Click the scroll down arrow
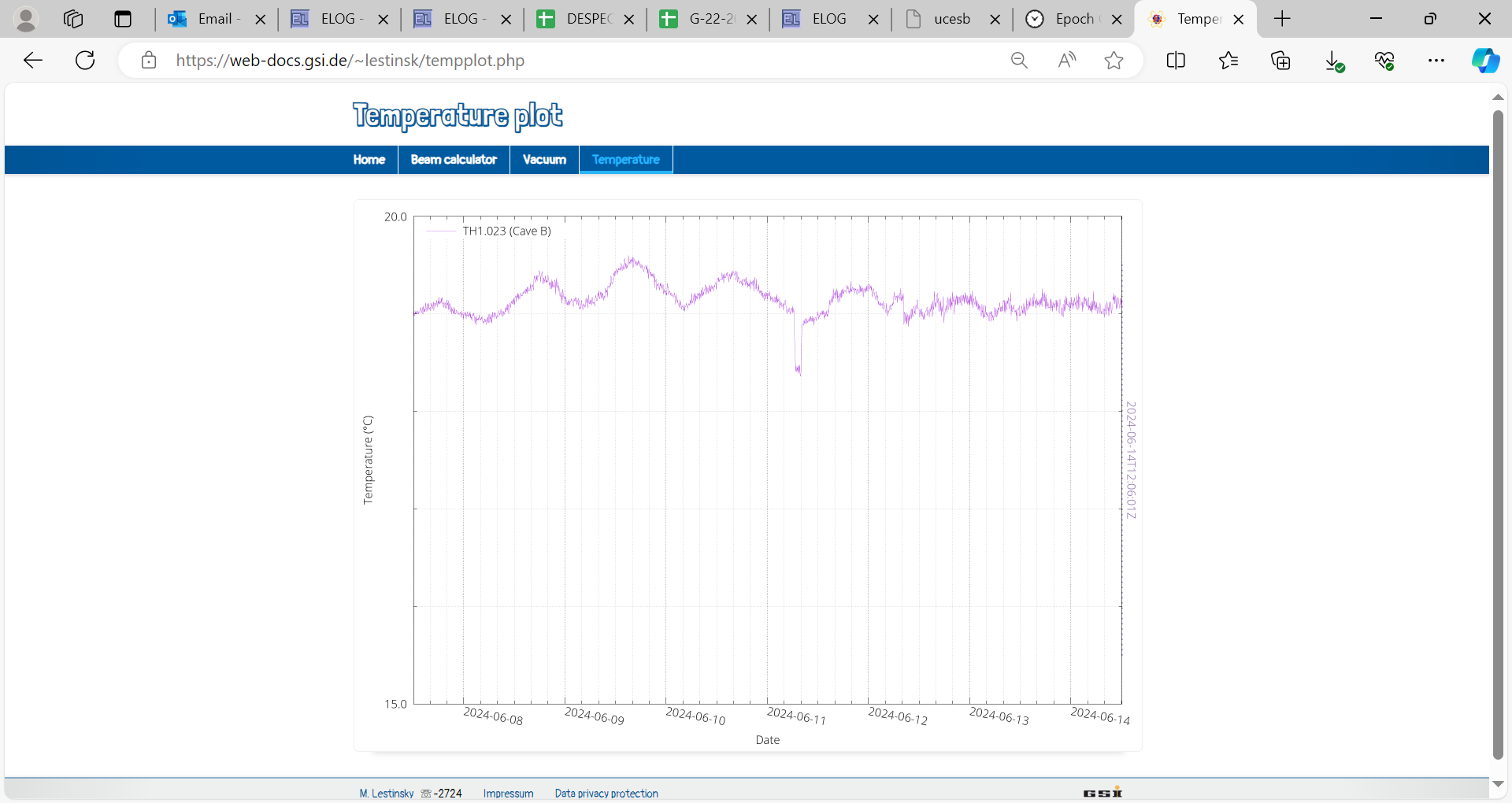This screenshot has width=1512, height=803. tap(1498, 784)
